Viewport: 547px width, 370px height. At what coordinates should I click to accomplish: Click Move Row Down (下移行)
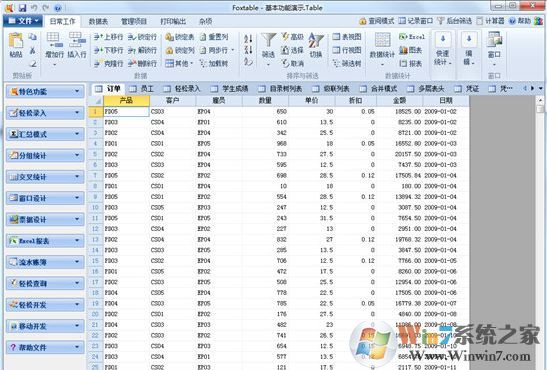click(108, 50)
